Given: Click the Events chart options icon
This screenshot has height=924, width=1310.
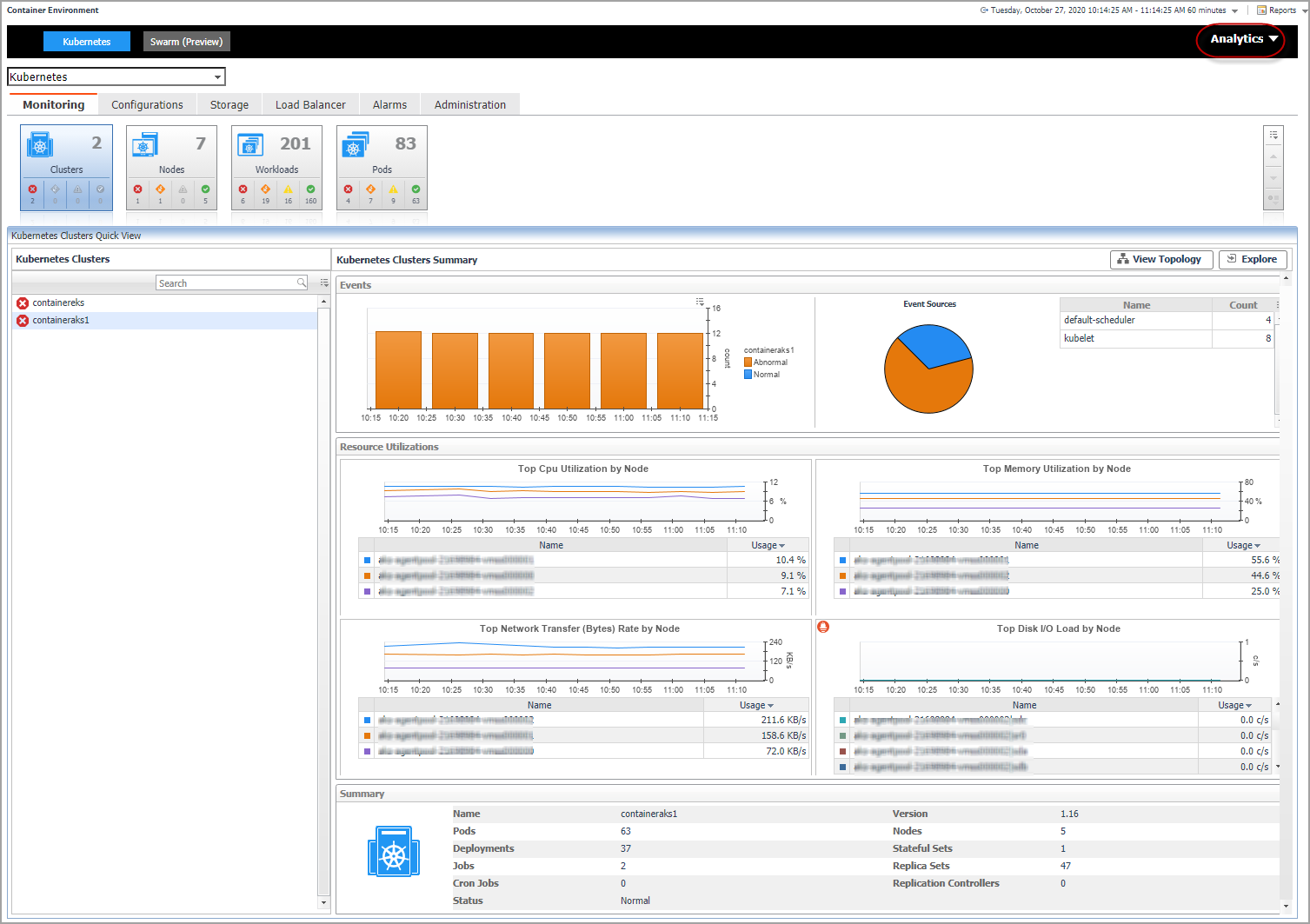Looking at the screenshot, I should (700, 302).
